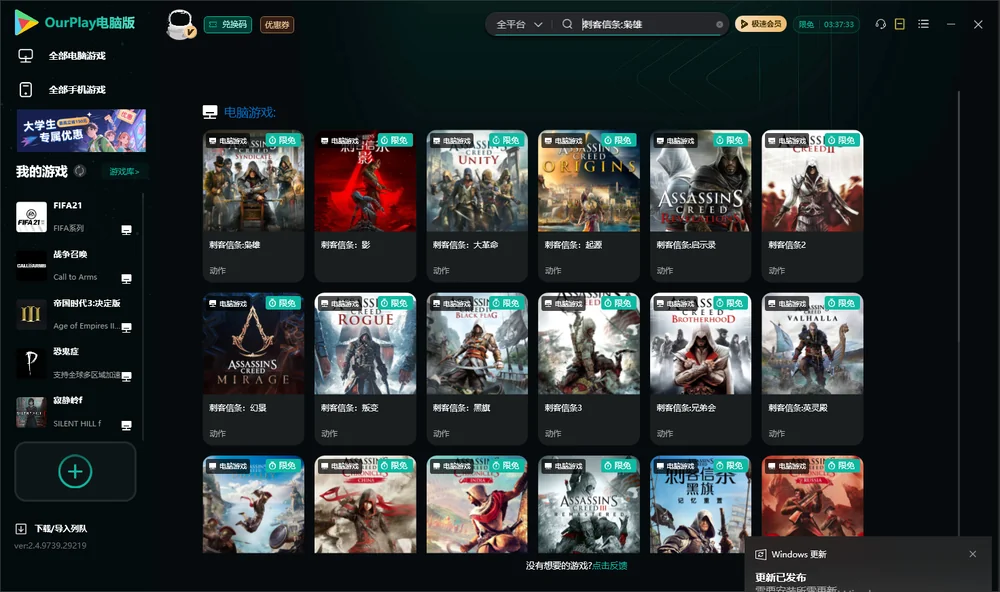The image size is (1000, 592).
Task: Open the 下载/导入列队 download queue
Action: pyautogui.click(x=52, y=528)
